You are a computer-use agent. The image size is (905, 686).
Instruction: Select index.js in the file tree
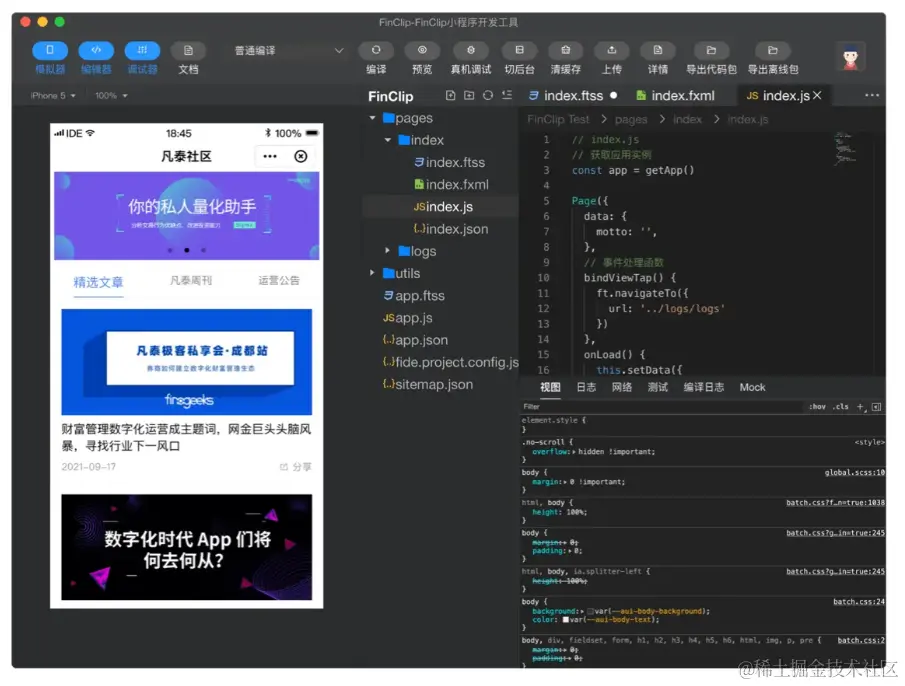click(x=443, y=207)
